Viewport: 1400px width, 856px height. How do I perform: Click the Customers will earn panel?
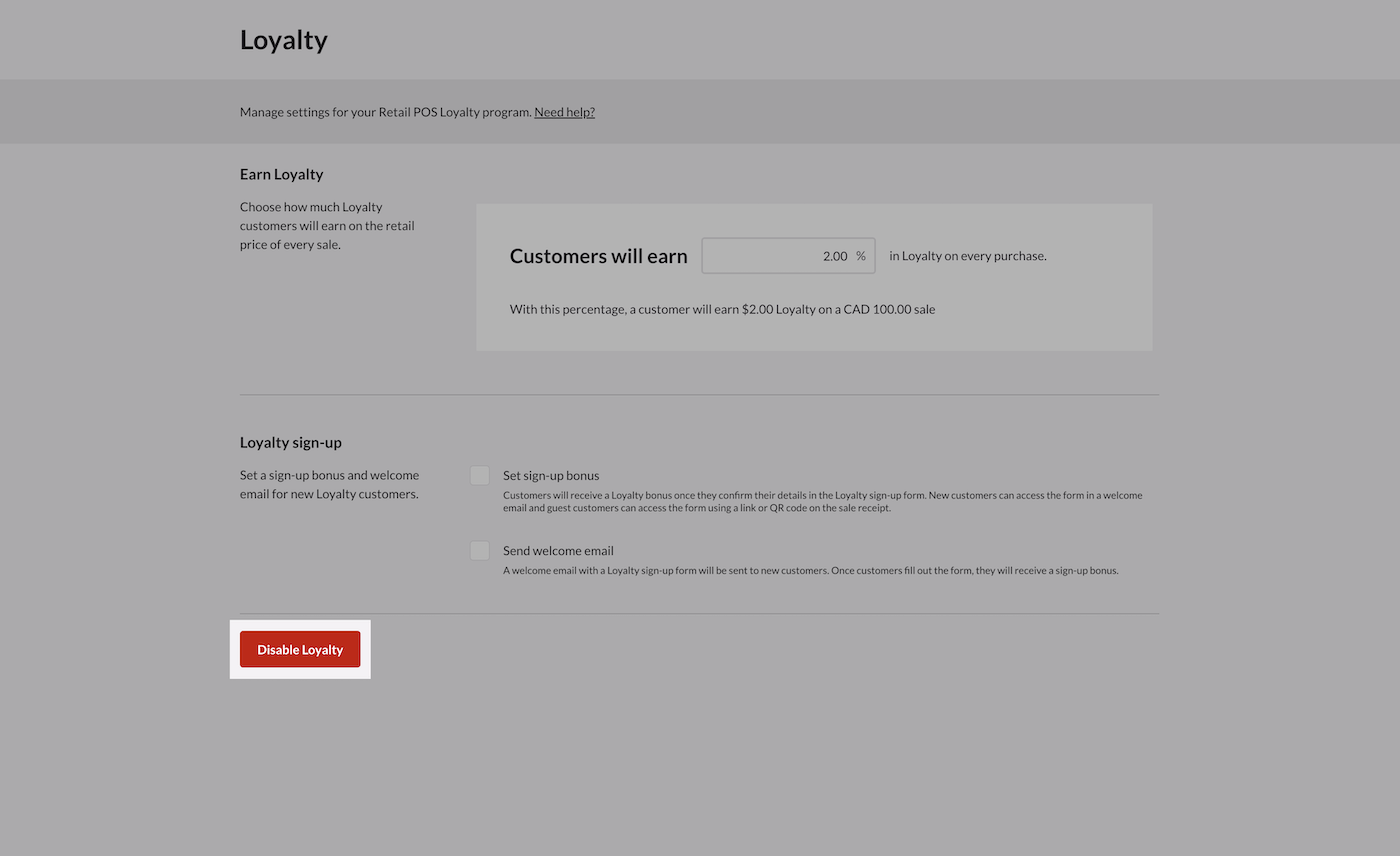[815, 277]
